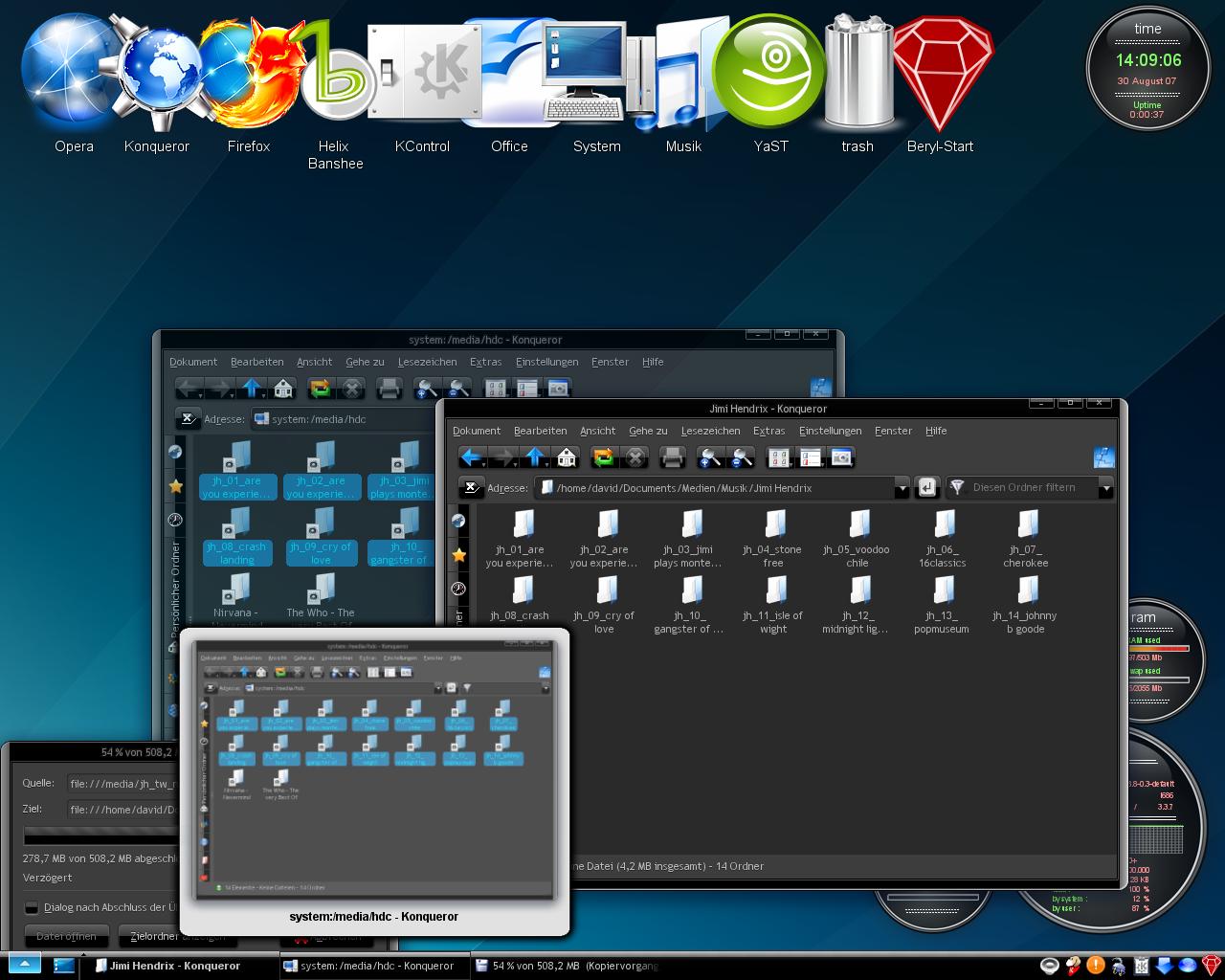The width and height of the screenshot is (1225, 980).
Task: Open Einstellungen menu in Jimi Hendrix window
Action: [x=831, y=431]
